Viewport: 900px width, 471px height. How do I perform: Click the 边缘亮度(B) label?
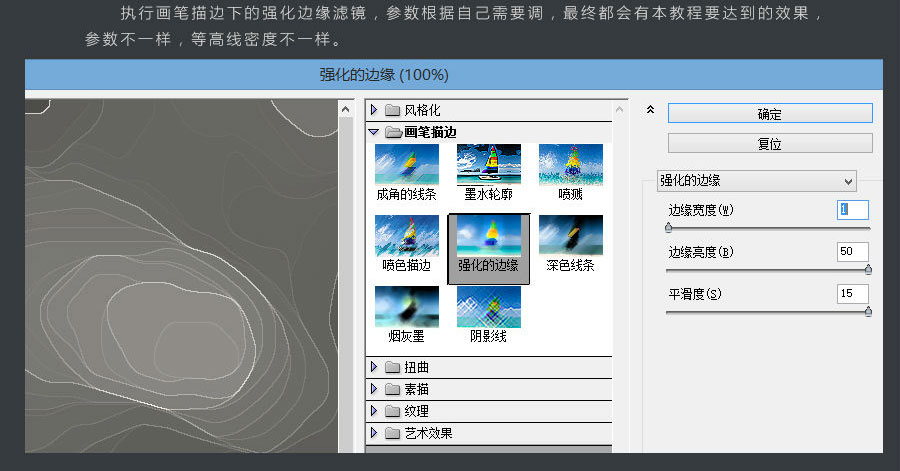(701, 252)
